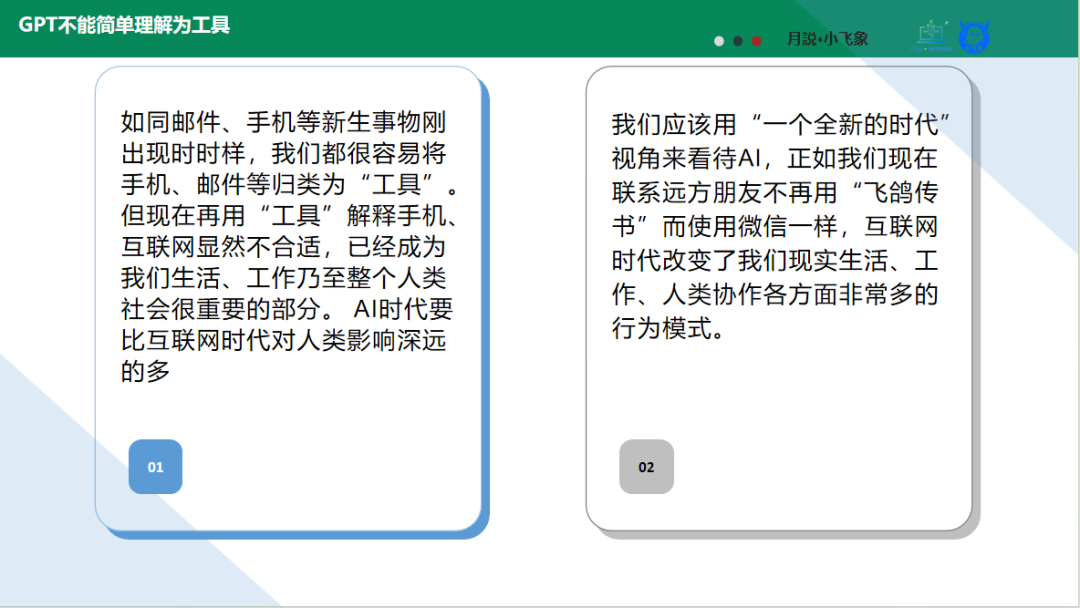Viewport: 1080px width, 608px height.
Task: Click the computer logo icon in the header
Action: [932, 35]
